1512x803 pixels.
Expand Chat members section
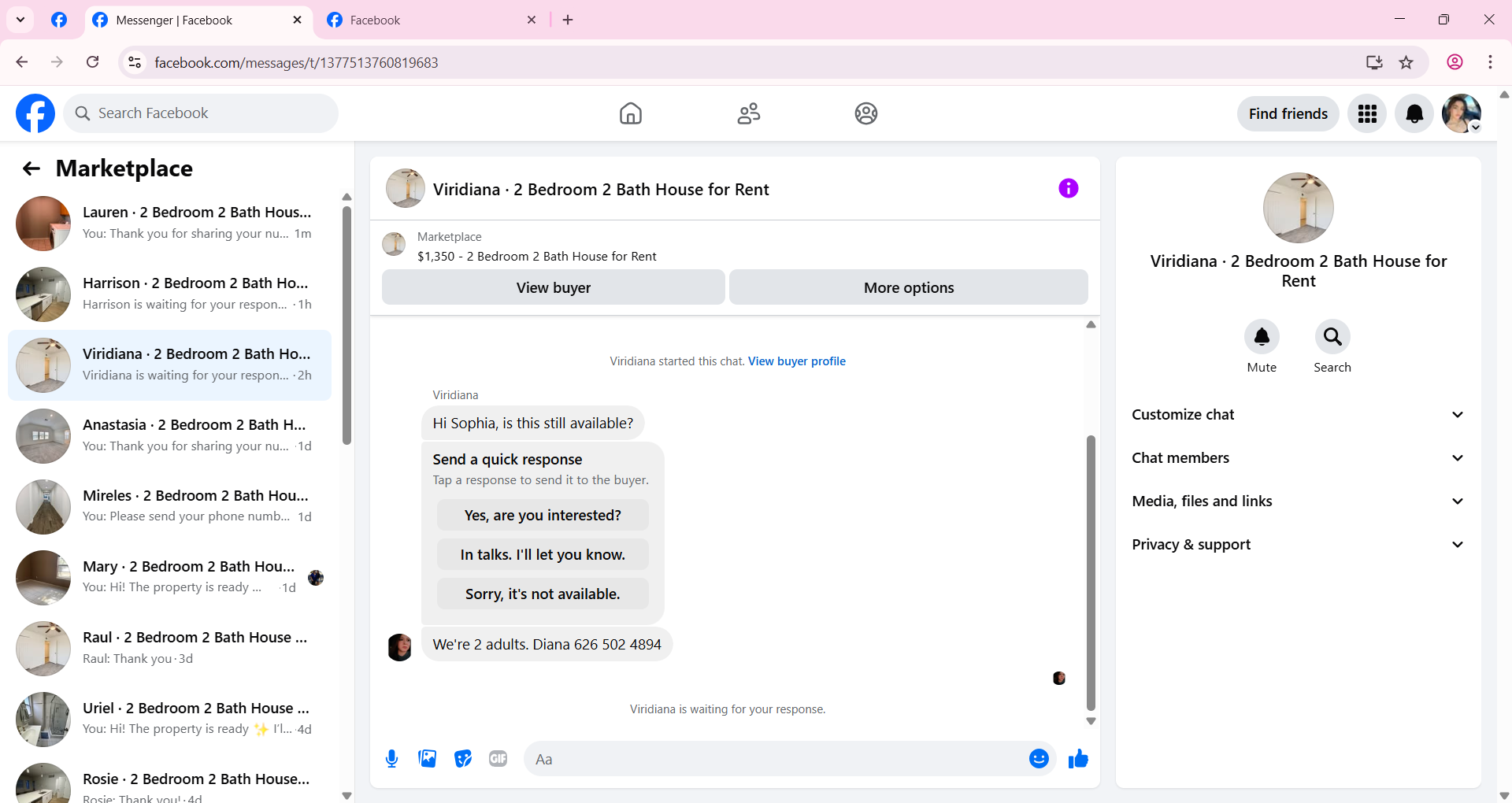pos(1298,458)
